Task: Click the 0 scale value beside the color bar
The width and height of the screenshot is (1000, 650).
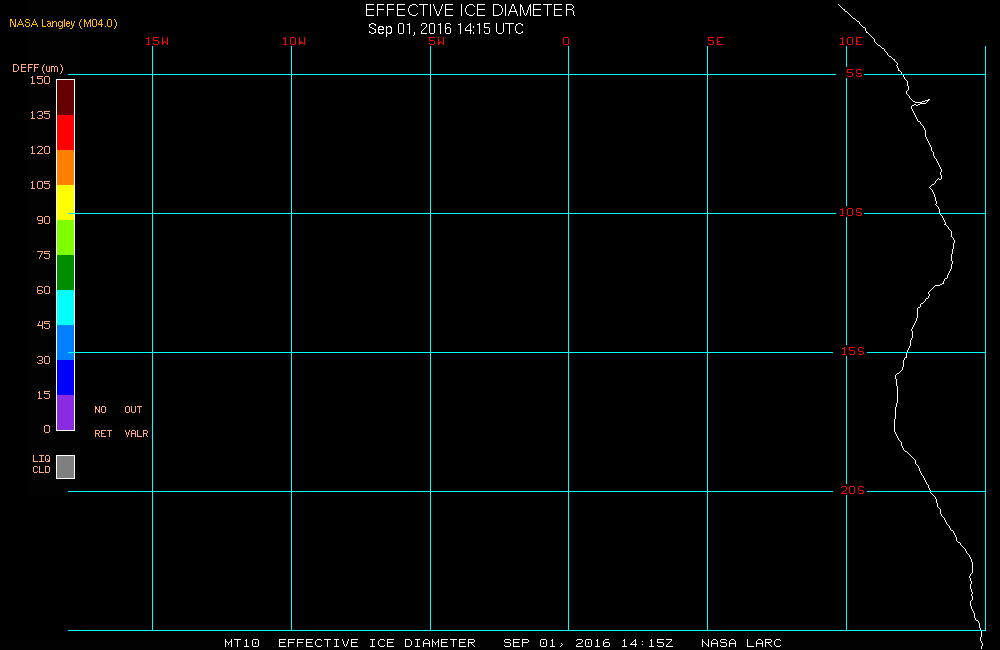Action: (47, 429)
